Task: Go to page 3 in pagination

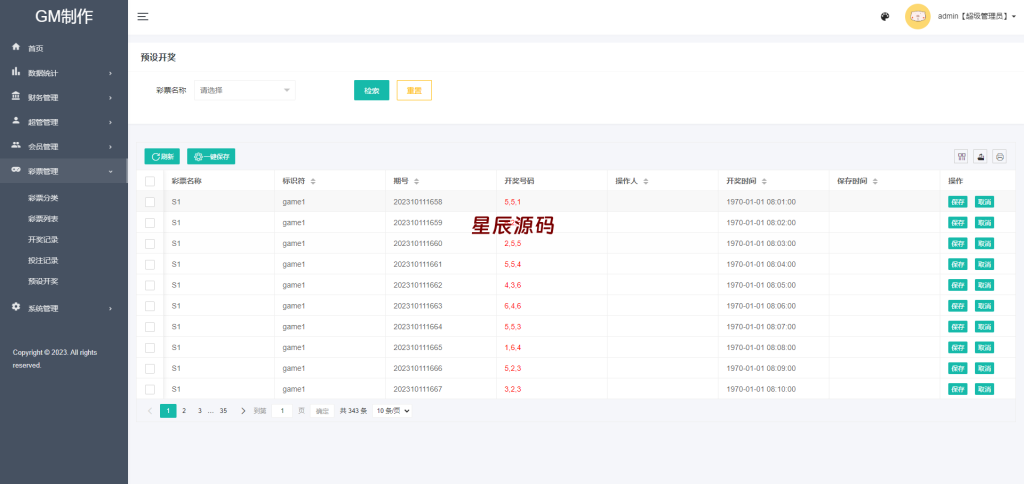Action: point(200,411)
